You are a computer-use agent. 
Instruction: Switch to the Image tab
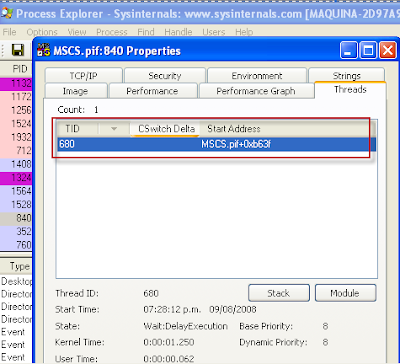(x=76, y=91)
